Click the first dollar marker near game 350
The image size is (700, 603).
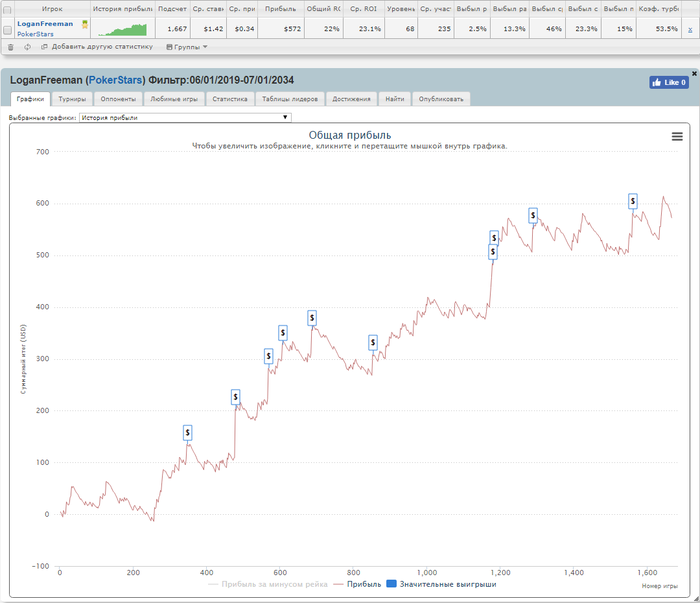(187, 433)
